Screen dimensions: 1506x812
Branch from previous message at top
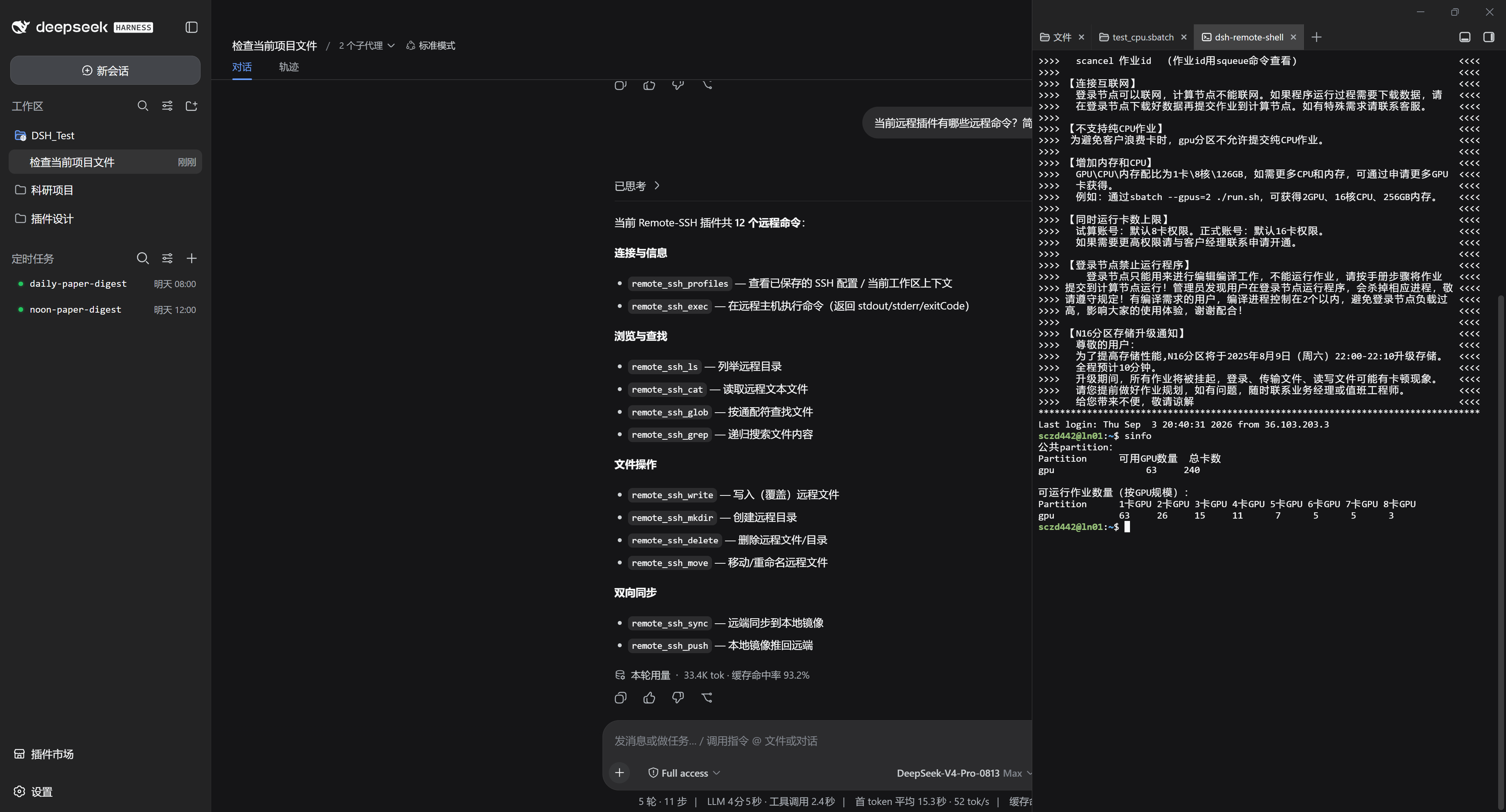(x=707, y=85)
